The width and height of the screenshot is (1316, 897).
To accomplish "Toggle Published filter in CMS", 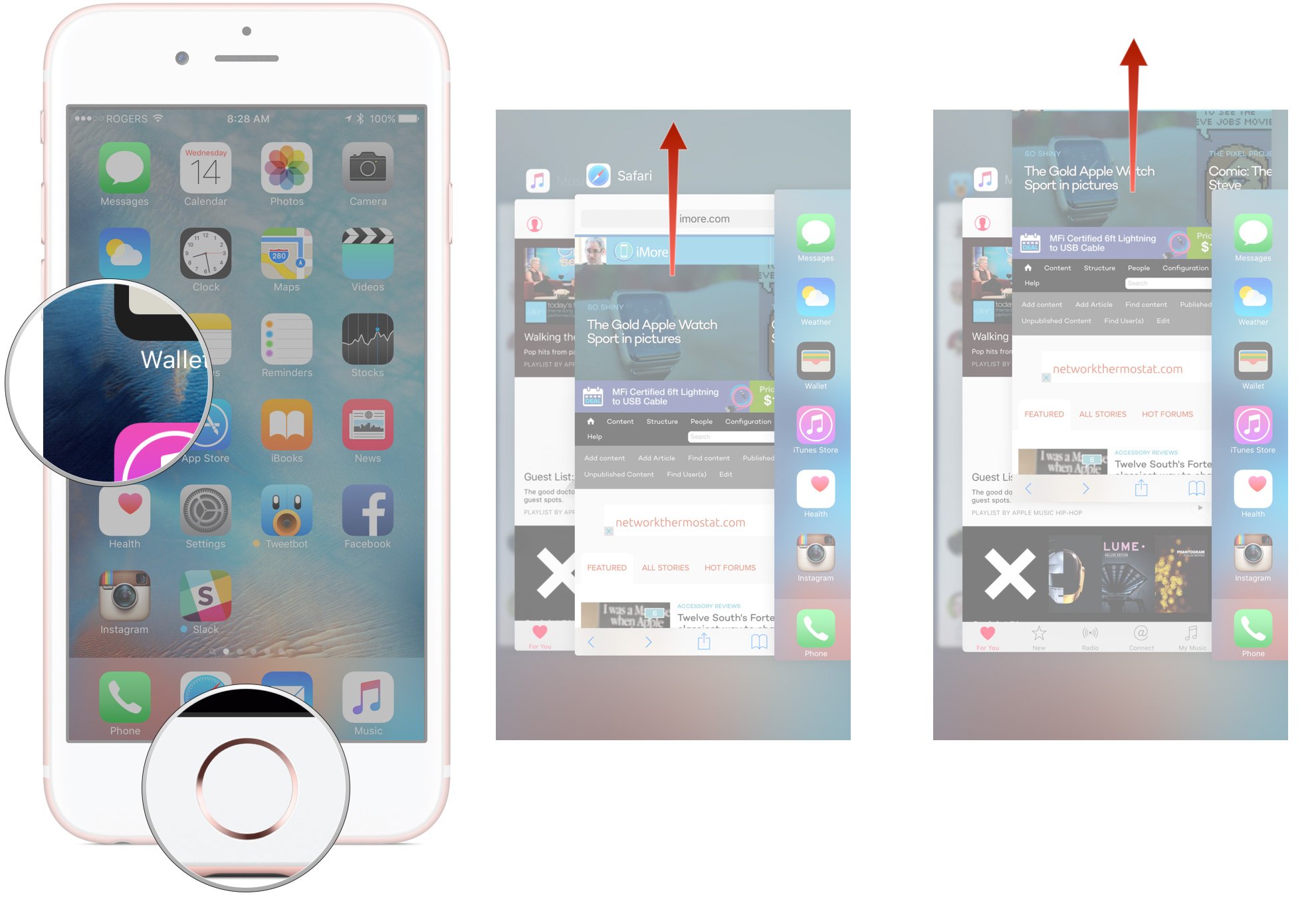I will tap(757, 459).
